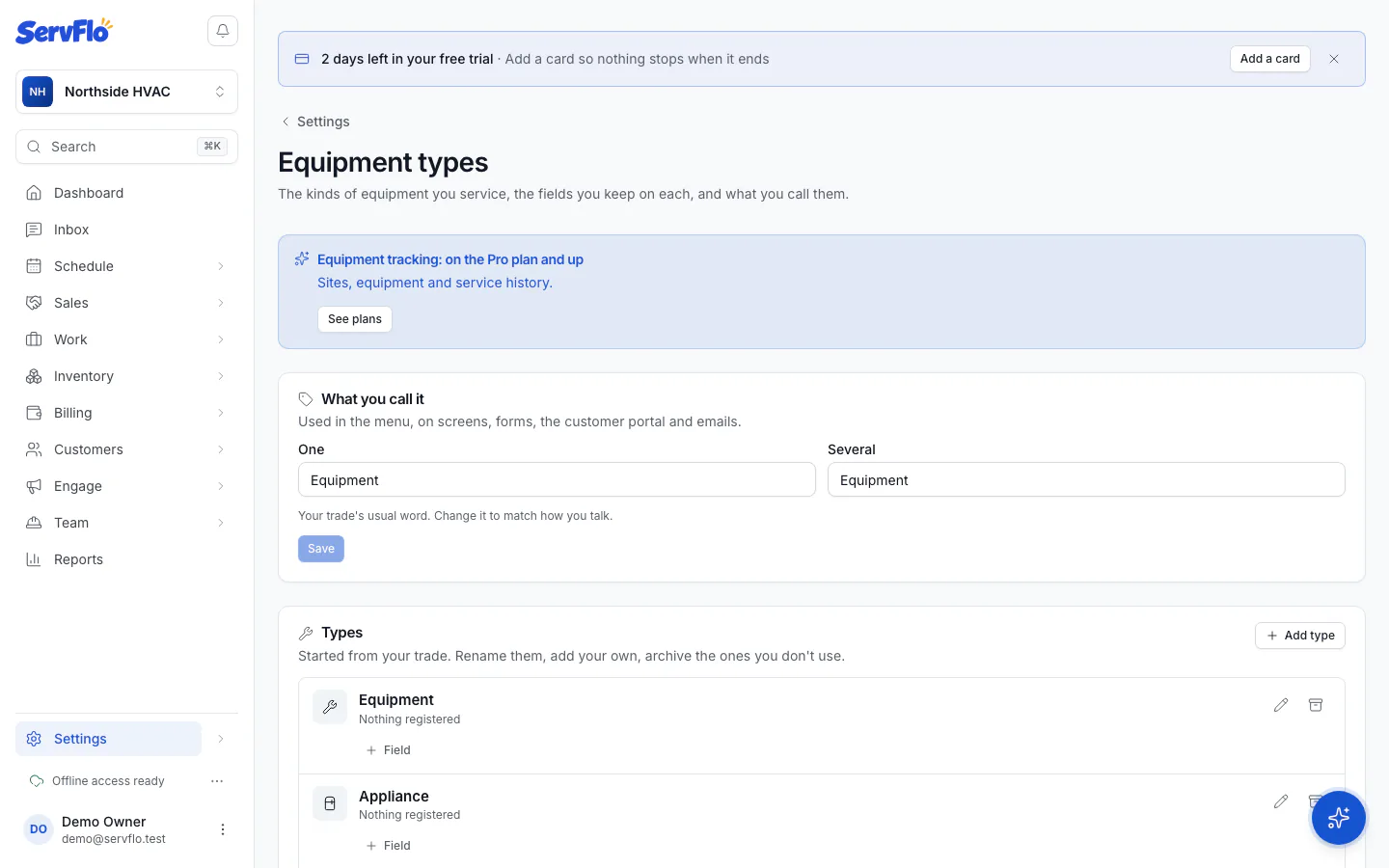Click the Appliance type icon

(x=330, y=803)
